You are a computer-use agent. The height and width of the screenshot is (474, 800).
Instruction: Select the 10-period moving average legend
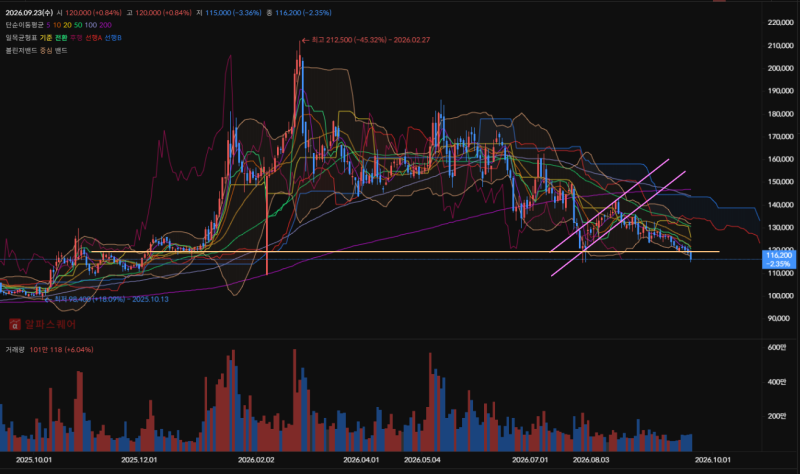[57, 25]
